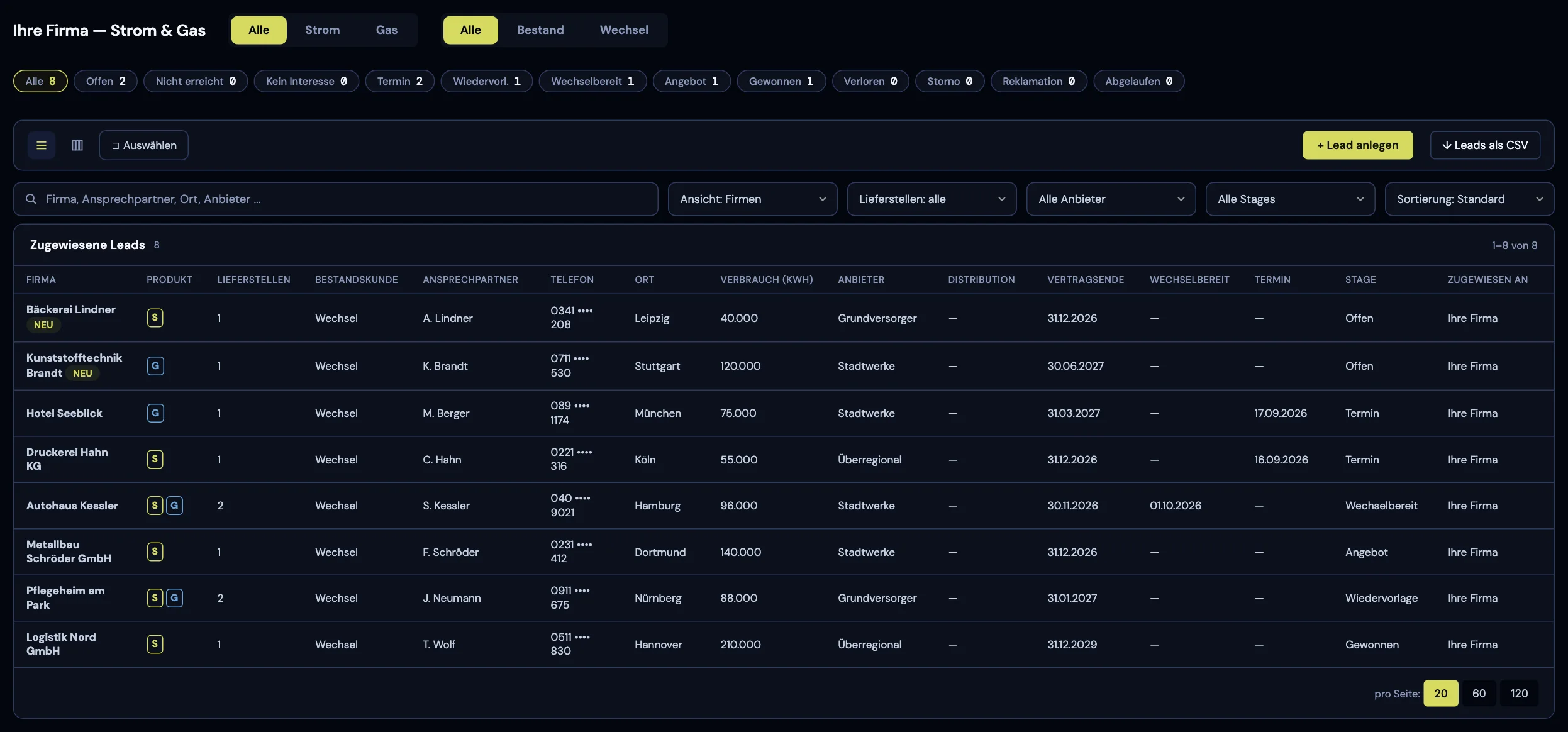Switch to column board view icon
Screen dimensions: 1568x732
click(x=77, y=145)
